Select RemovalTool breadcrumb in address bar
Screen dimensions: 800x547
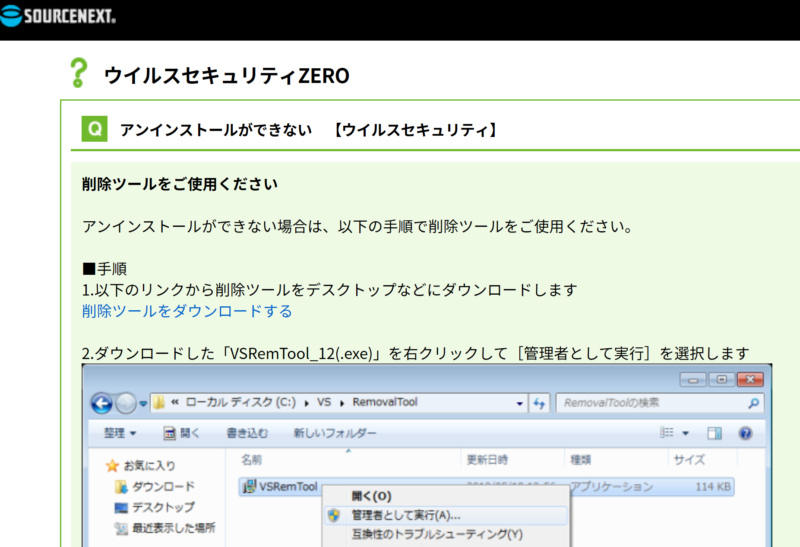[385, 402]
